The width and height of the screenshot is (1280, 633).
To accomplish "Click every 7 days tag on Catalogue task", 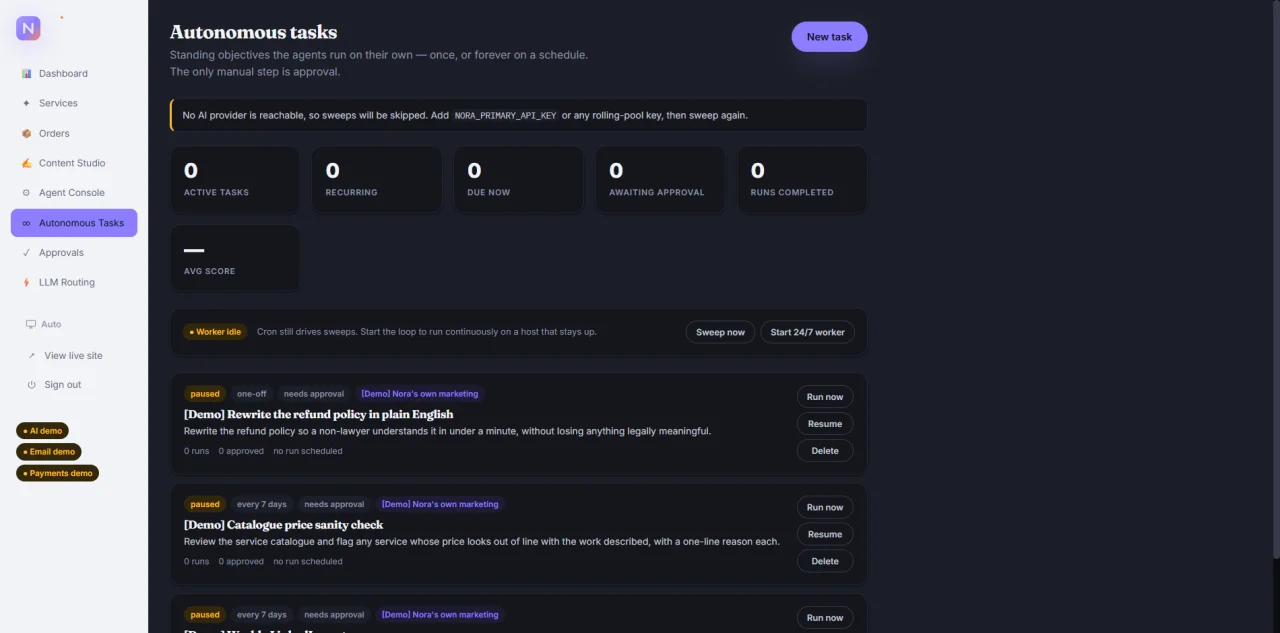I will point(262,504).
